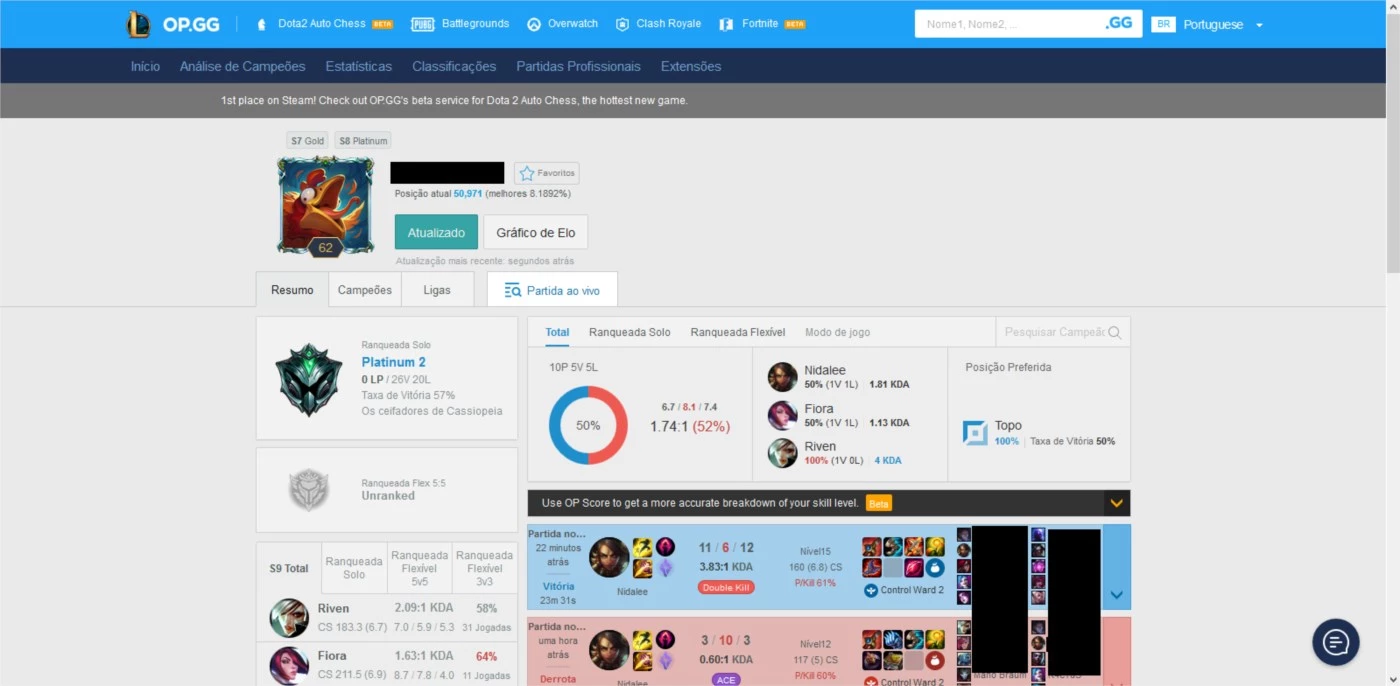Click the Dota 2 Auto Chess announcement banner
The width and height of the screenshot is (1400, 686).
click(x=454, y=100)
